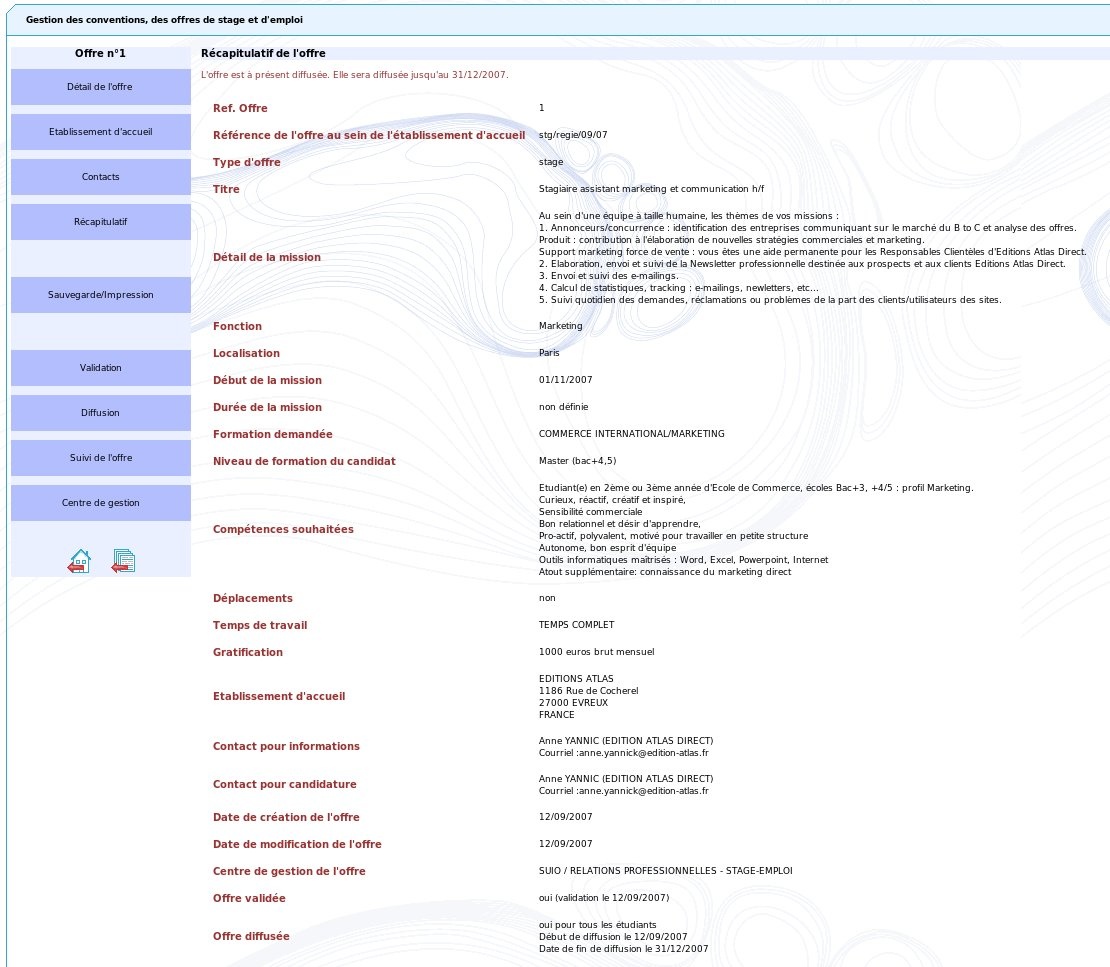Open the Sauvegarde/Impression page
The image size is (1110, 967).
(x=100, y=295)
